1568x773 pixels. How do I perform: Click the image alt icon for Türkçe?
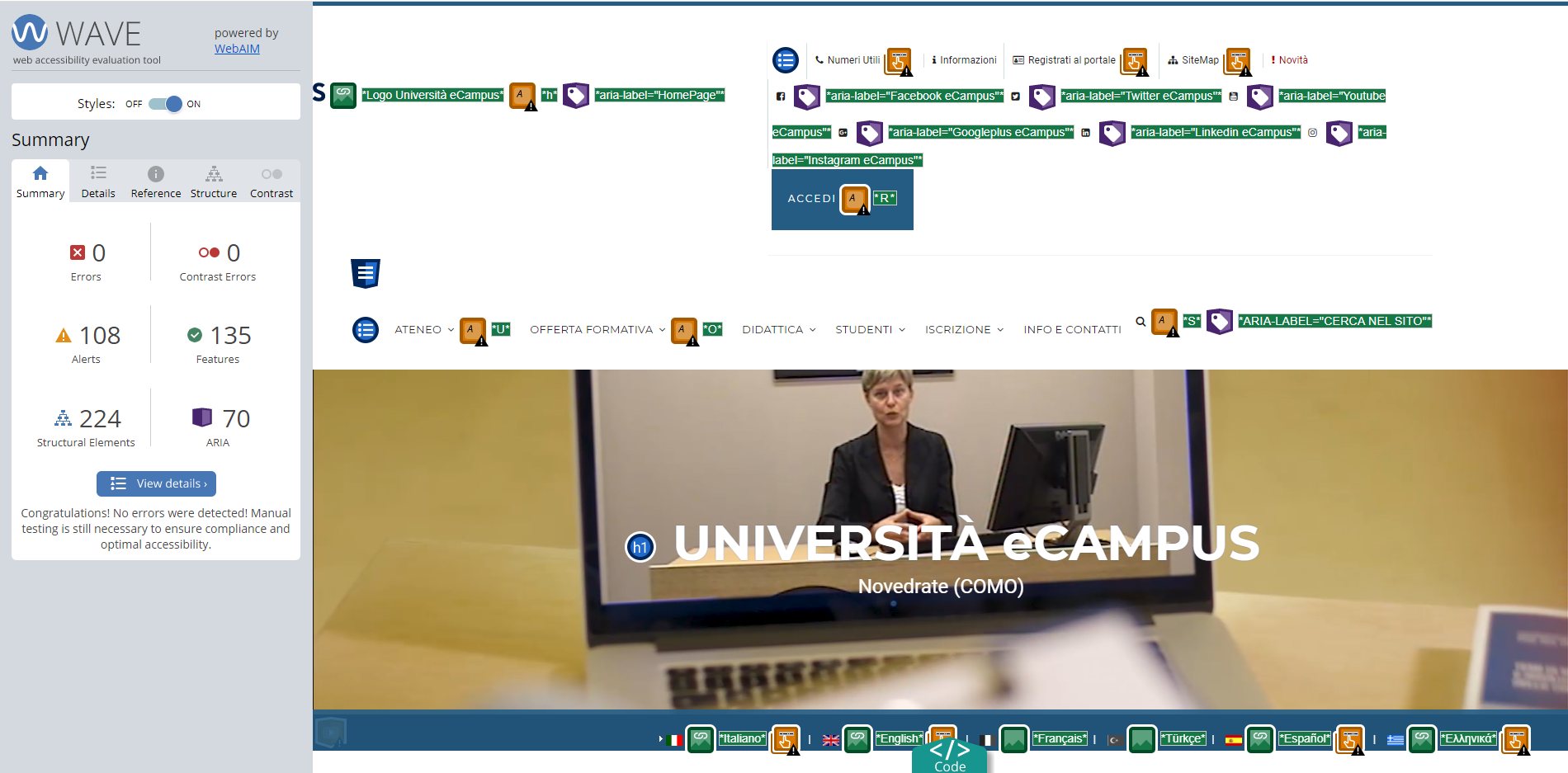pos(1142,739)
